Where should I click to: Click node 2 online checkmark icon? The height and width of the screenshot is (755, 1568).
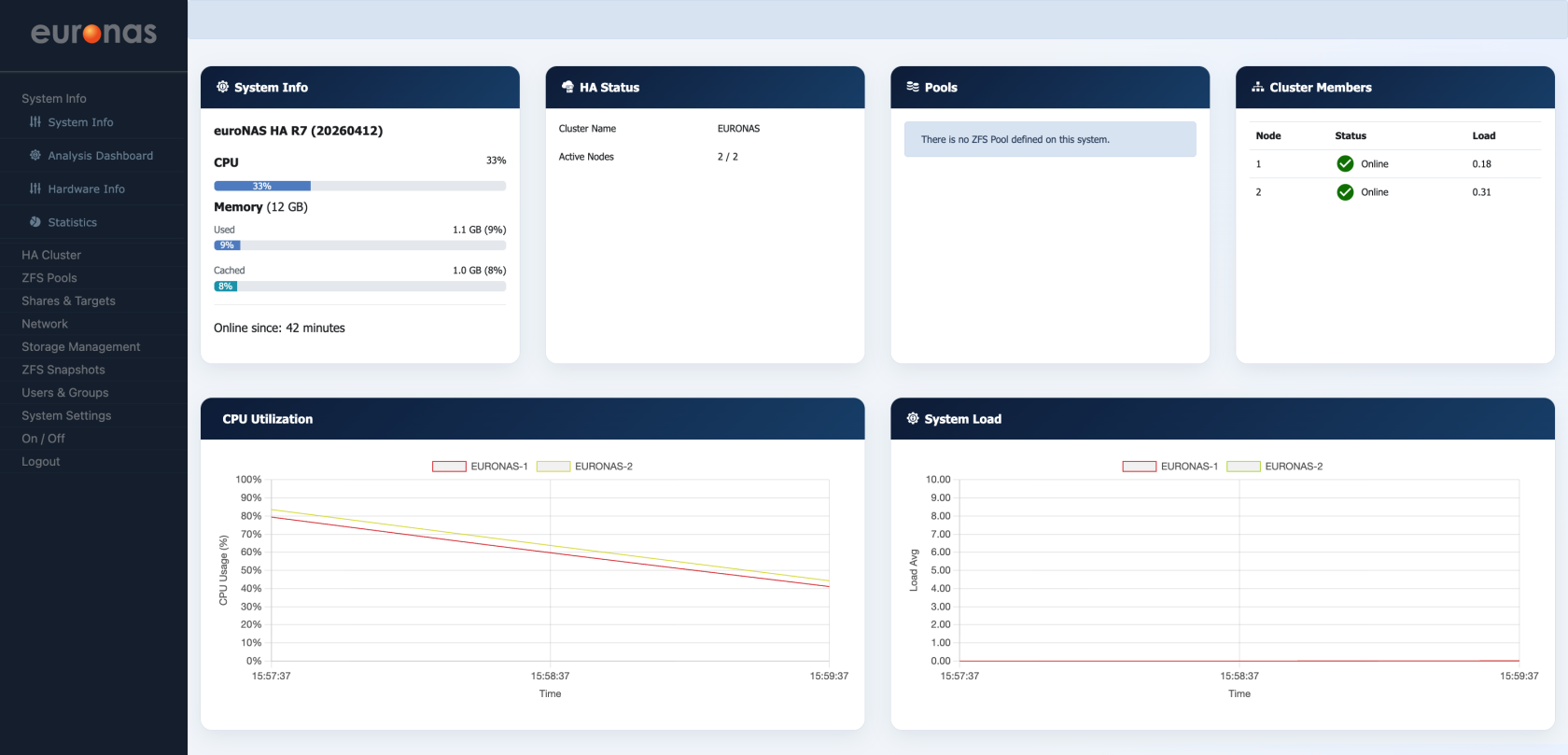click(1345, 192)
